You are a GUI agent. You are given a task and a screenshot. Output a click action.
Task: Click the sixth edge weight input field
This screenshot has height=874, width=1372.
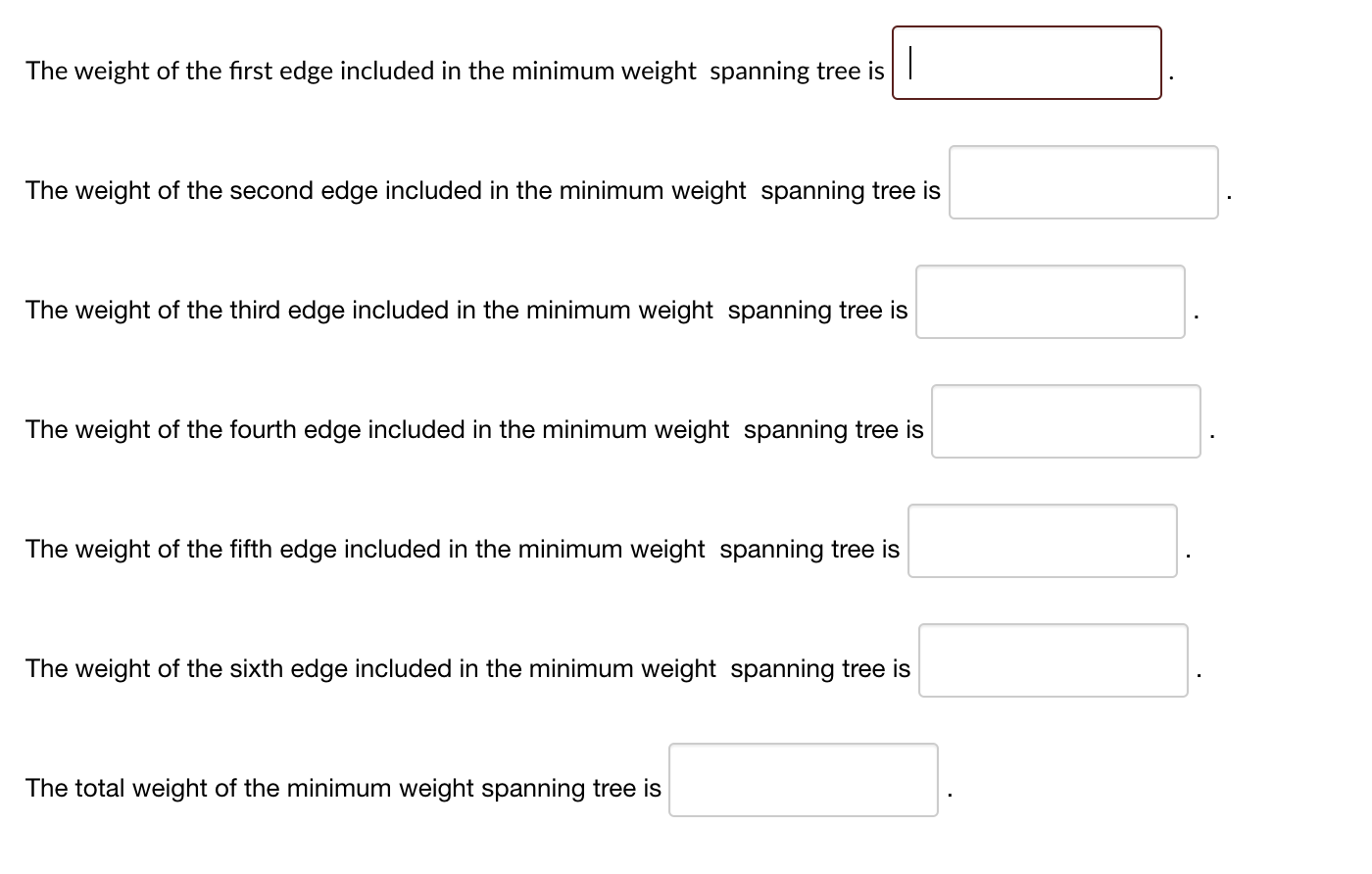point(1053,660)
